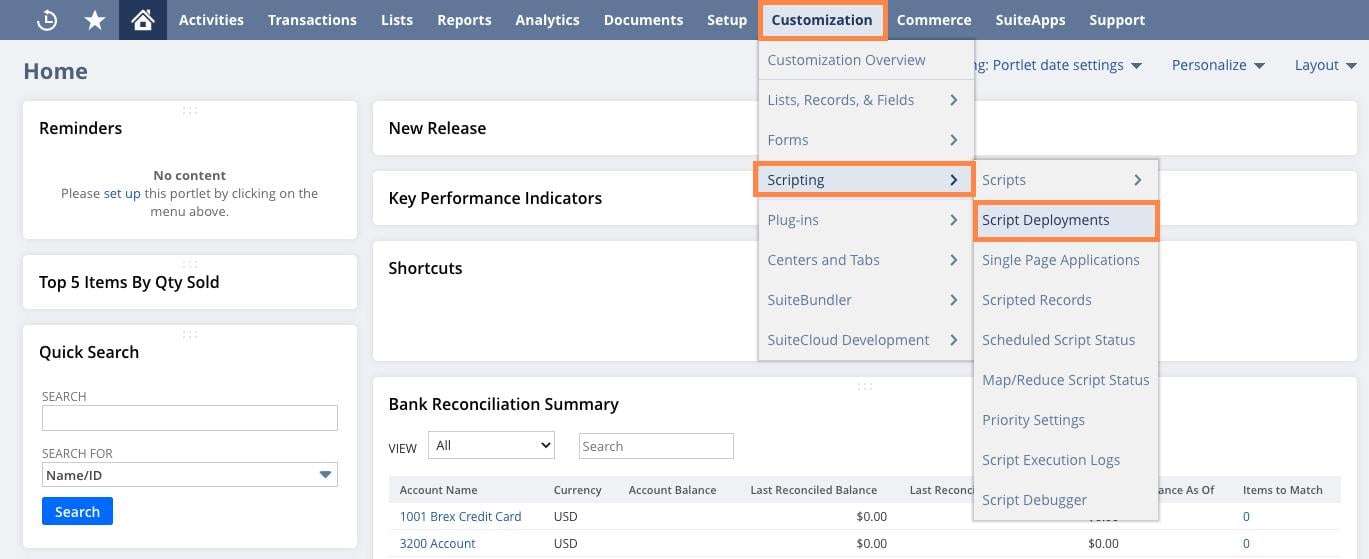Click drag handle above Reminders portlet
Viewport: 1369px width, 559px height.
coord(189,110)
